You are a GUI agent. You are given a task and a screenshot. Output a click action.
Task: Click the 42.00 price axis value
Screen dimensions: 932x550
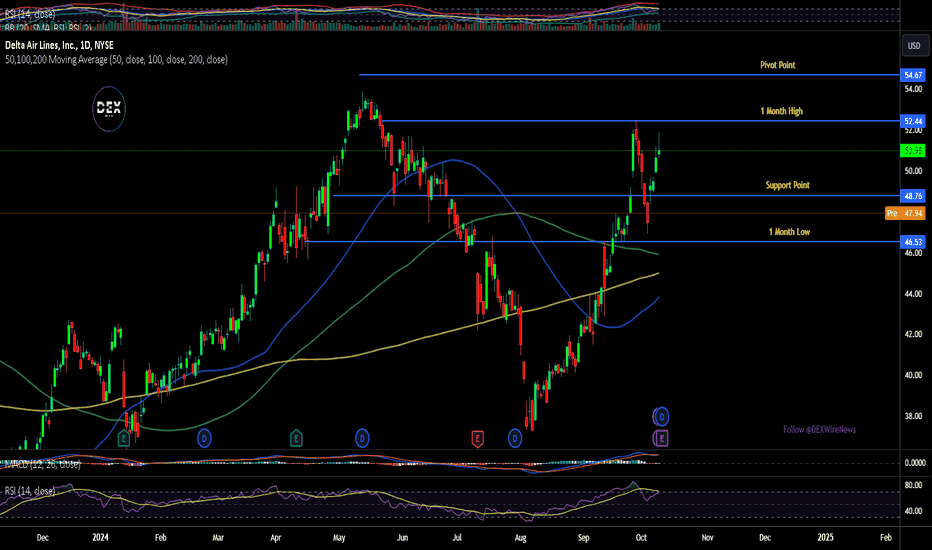click(x=913, y=334)
